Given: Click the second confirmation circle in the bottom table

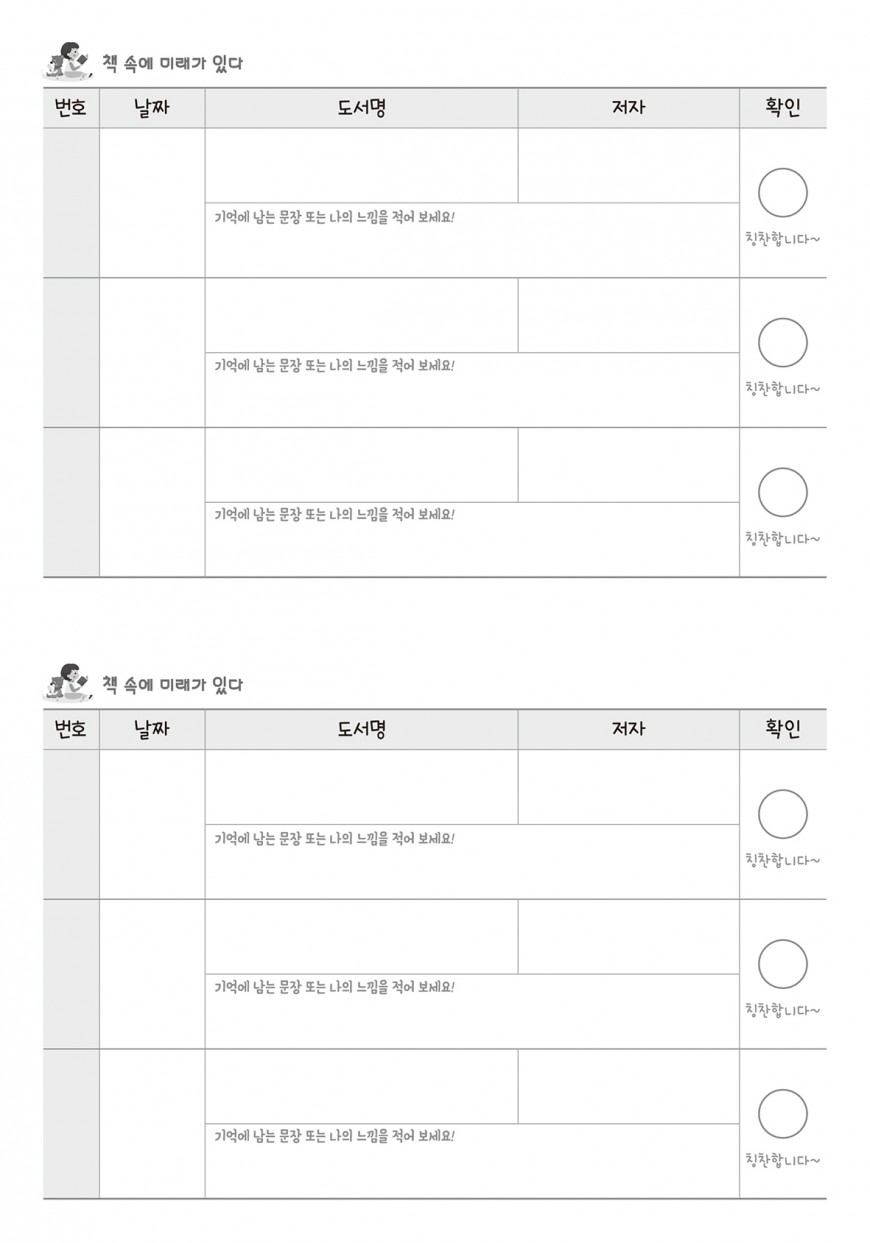Looking at the screenshot, I should 783,964.
